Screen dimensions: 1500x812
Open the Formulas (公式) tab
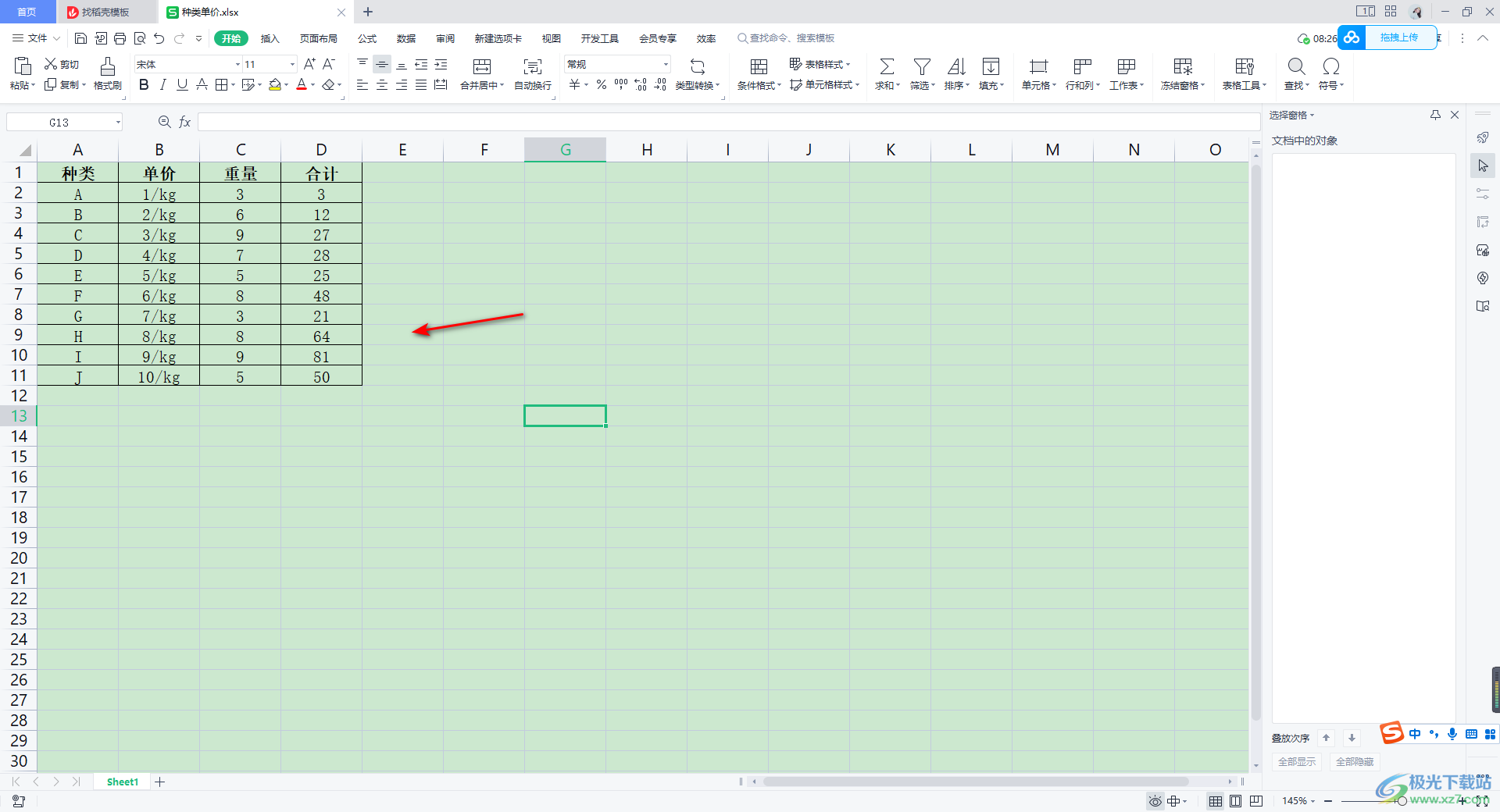[x=367, y=38]
